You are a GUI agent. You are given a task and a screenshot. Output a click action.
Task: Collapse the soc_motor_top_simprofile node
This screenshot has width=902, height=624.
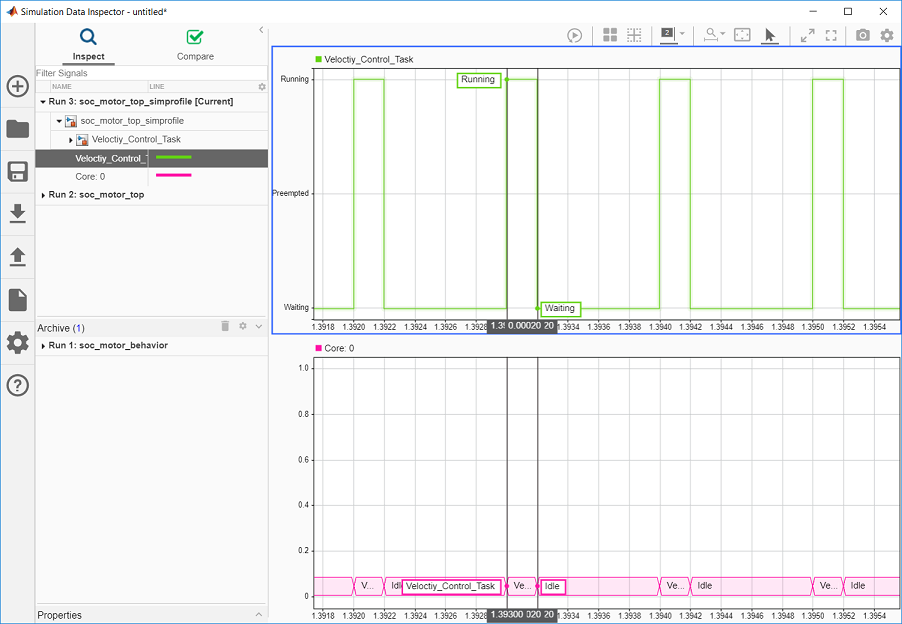[59, 121]
